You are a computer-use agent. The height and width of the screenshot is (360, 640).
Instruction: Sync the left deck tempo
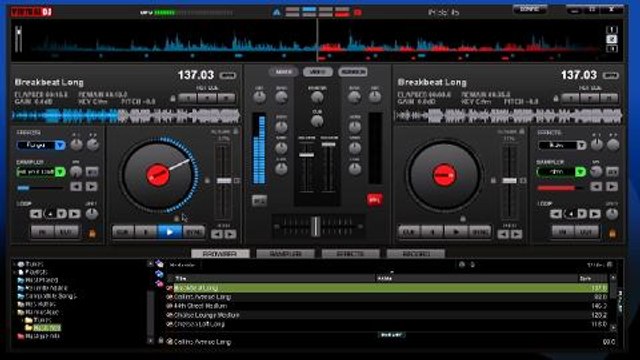(x=193, y=232)
